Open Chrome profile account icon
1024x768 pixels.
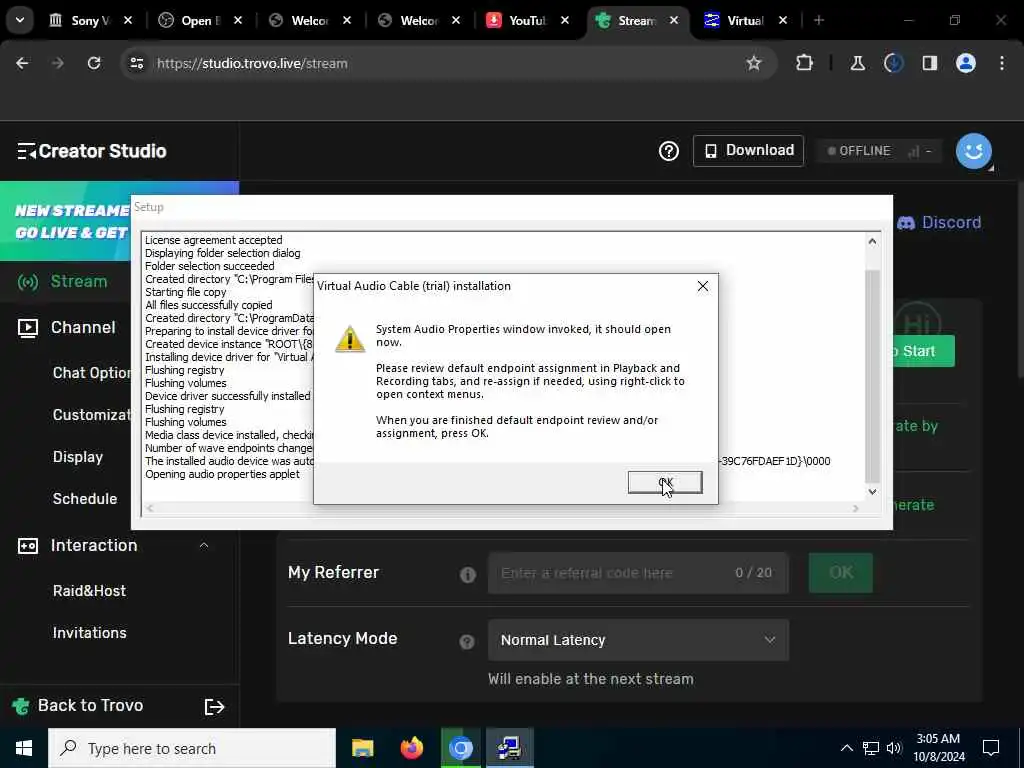tap(965, 63)
